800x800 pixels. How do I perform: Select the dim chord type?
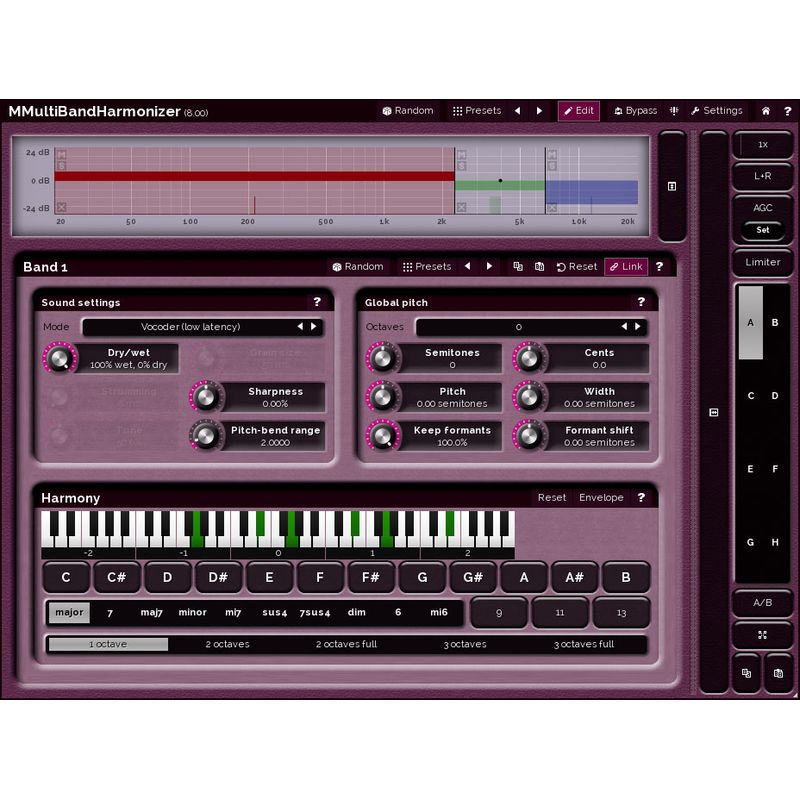(357, 612)
